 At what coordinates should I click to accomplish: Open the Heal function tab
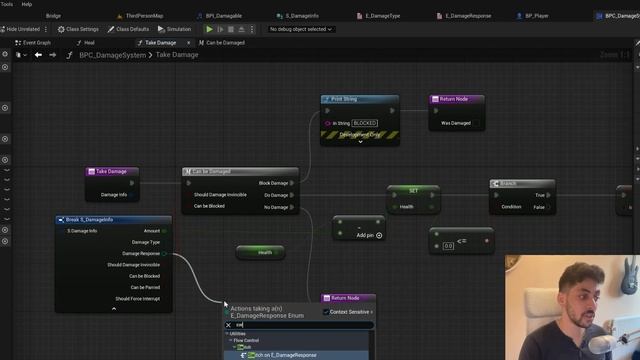click(x=86, y=42)
